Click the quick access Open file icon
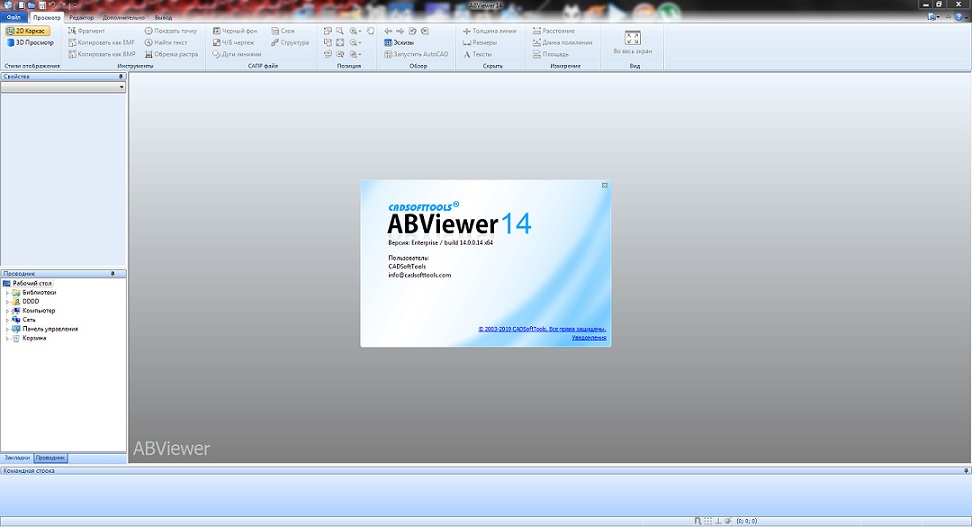Screen dimensions: 972x527 click(31, 5)
